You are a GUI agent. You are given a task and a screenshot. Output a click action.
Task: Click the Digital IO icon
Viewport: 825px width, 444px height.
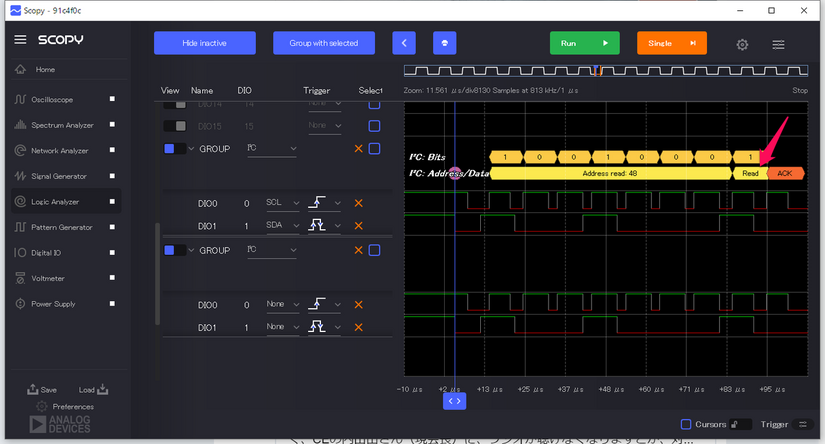click(x=20, y=253)
